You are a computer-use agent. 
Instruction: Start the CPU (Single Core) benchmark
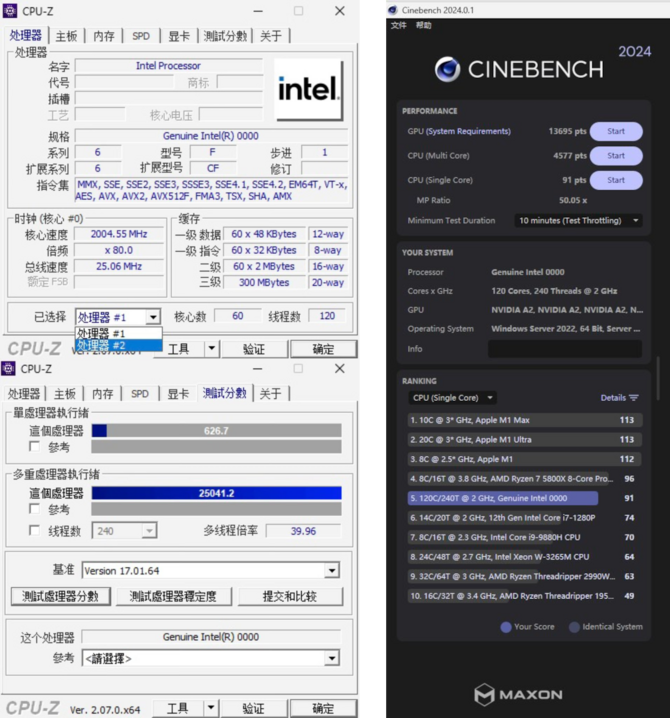pyautogui.click(x=616, y=180)
